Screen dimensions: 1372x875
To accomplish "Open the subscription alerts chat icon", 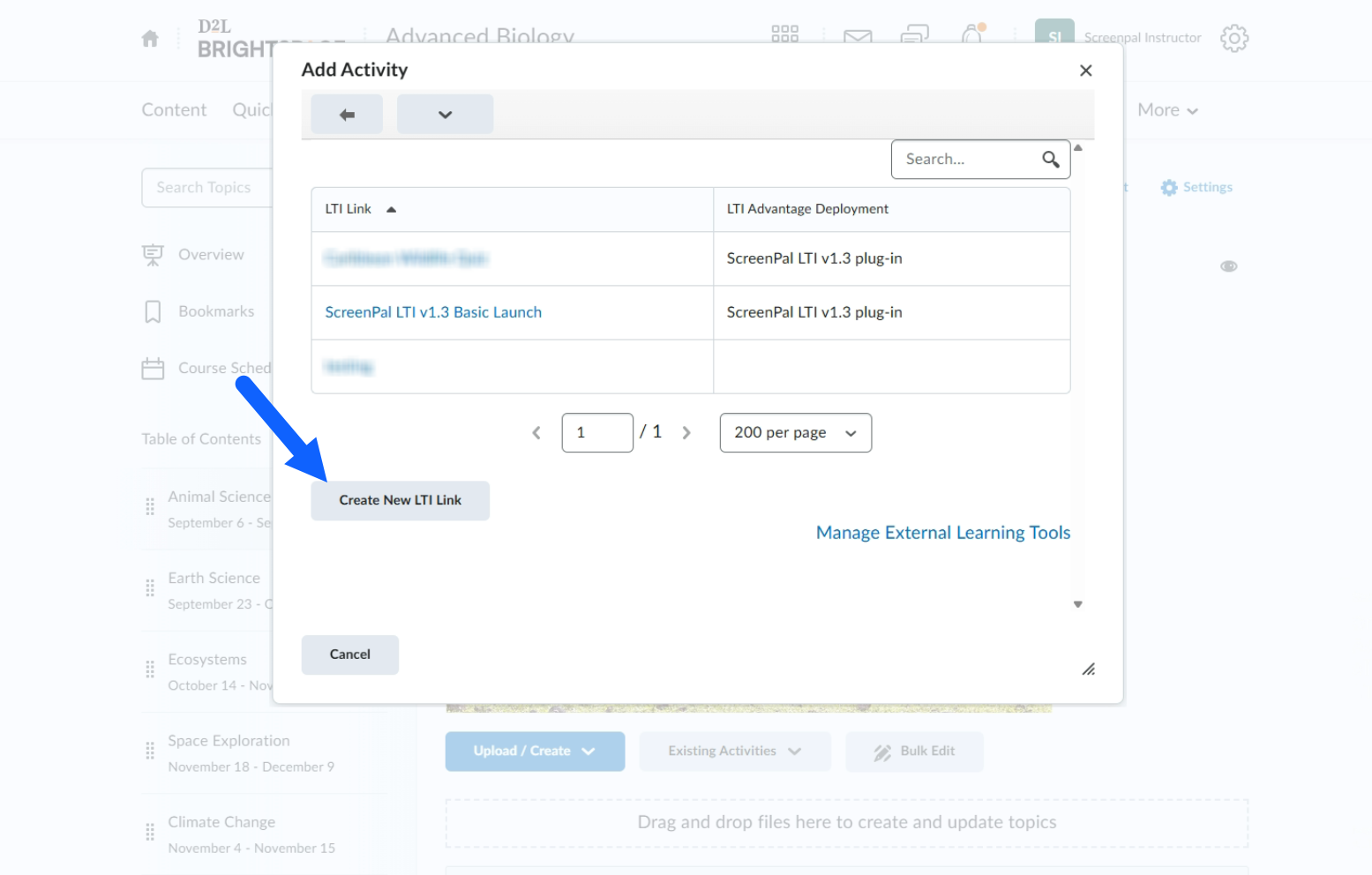I will [914, 35].
